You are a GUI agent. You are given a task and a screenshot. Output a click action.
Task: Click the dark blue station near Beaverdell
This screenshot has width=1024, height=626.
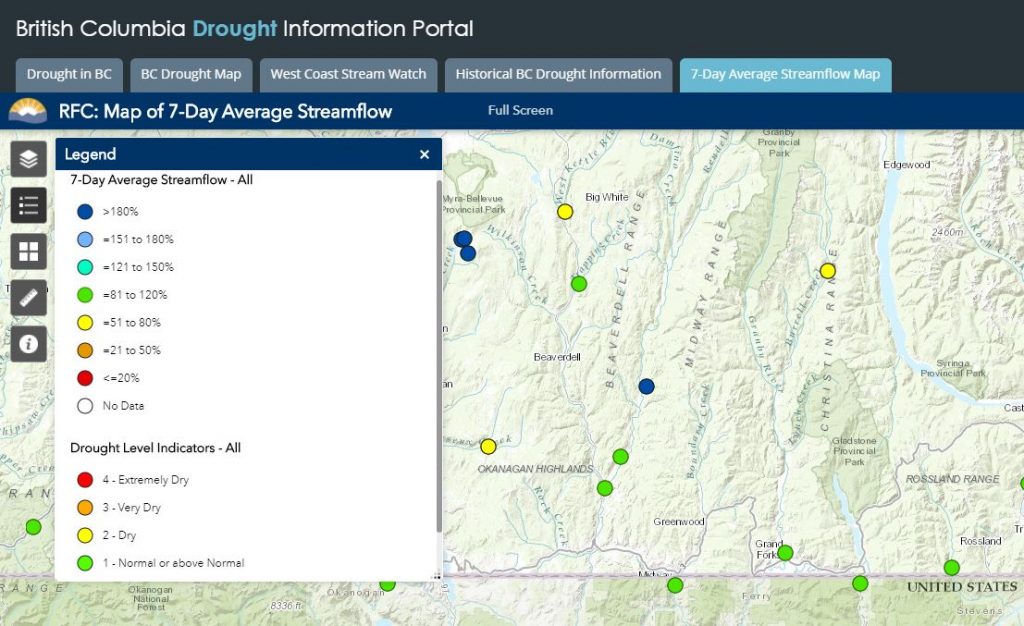point(646,386)
